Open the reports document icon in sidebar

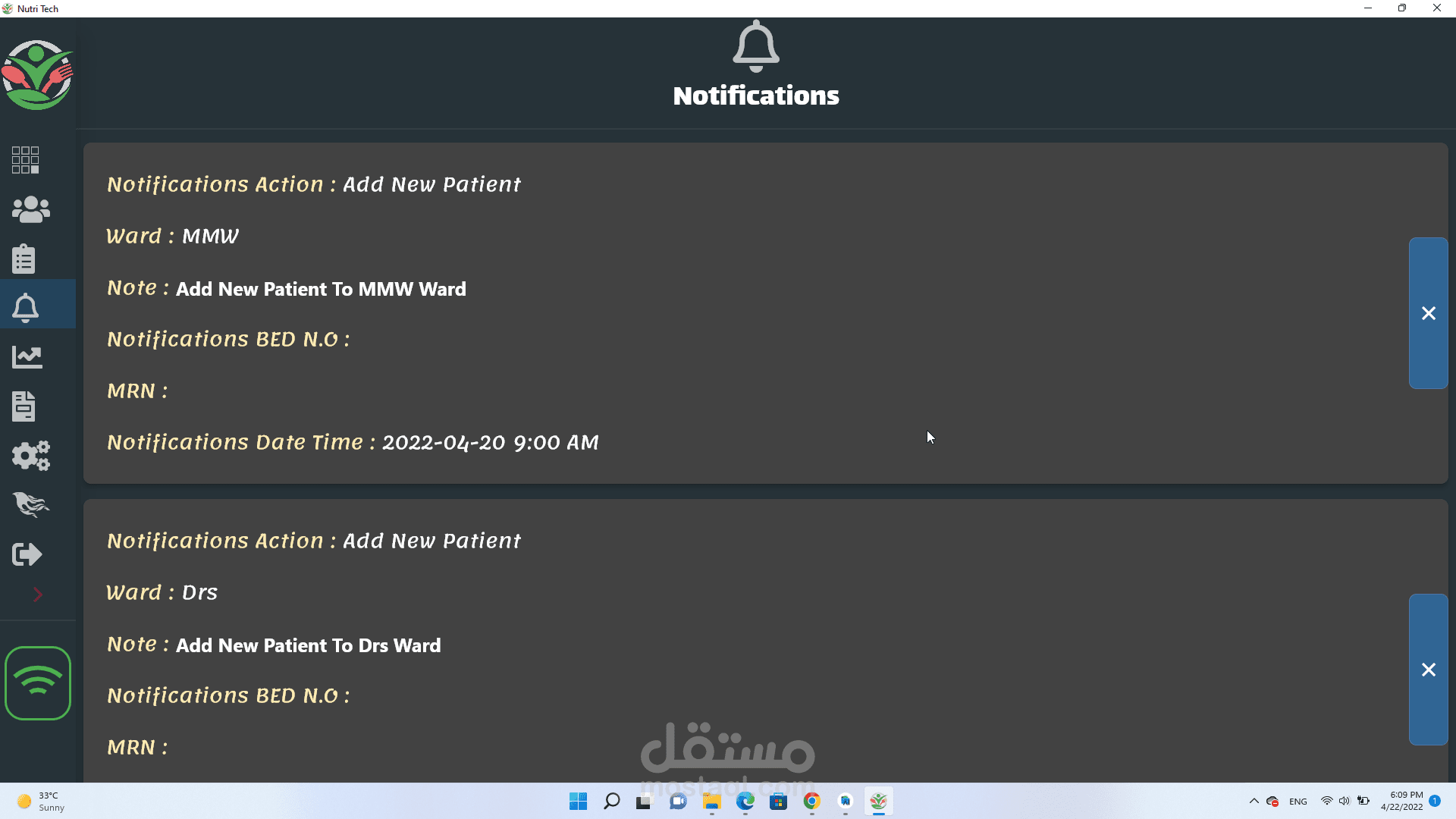[24, 406]
